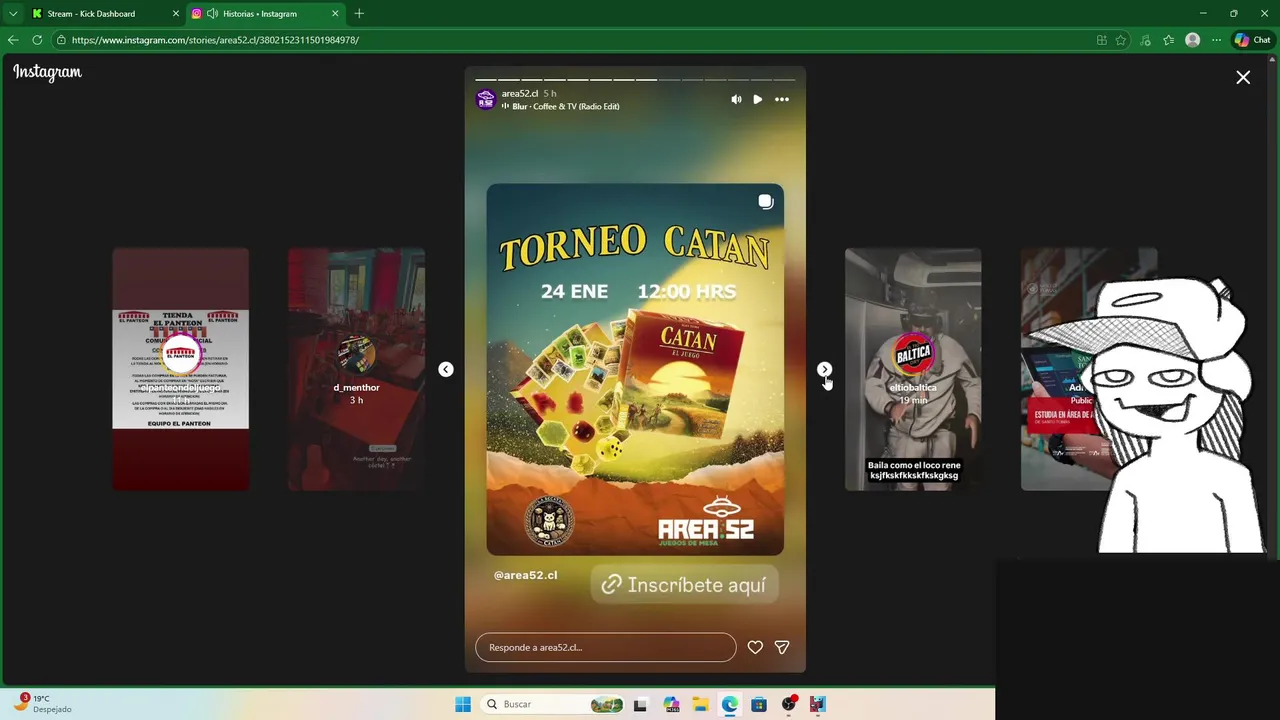The width and height of the screenshot is (1280, 720).
Task: Open File Explorer from the taskbar
Action: (x=700, y=704)
